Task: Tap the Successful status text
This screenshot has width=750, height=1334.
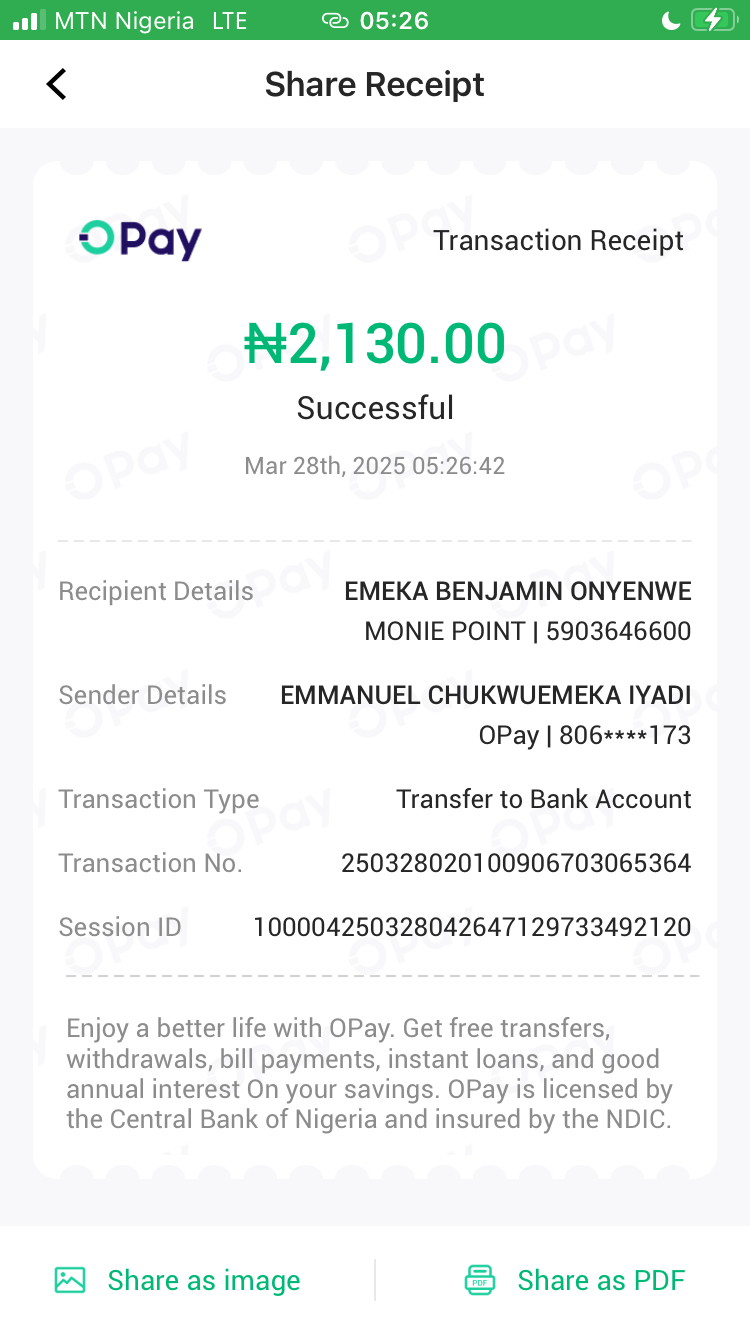Action: tap(375, 408)
